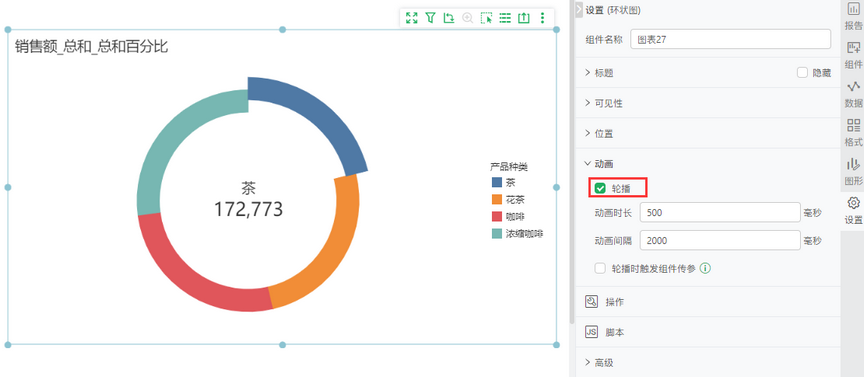Screen dimensions: 864x377
Task: Click the 动画间隔 input field
Action: point(720,240)
